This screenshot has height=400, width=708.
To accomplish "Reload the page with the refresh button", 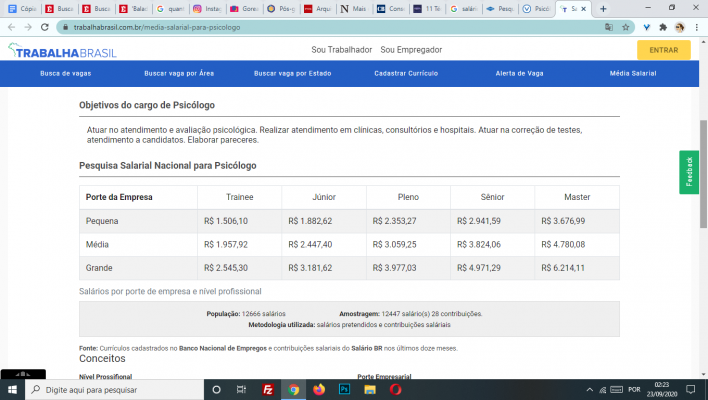I will [x=47, y=27].
